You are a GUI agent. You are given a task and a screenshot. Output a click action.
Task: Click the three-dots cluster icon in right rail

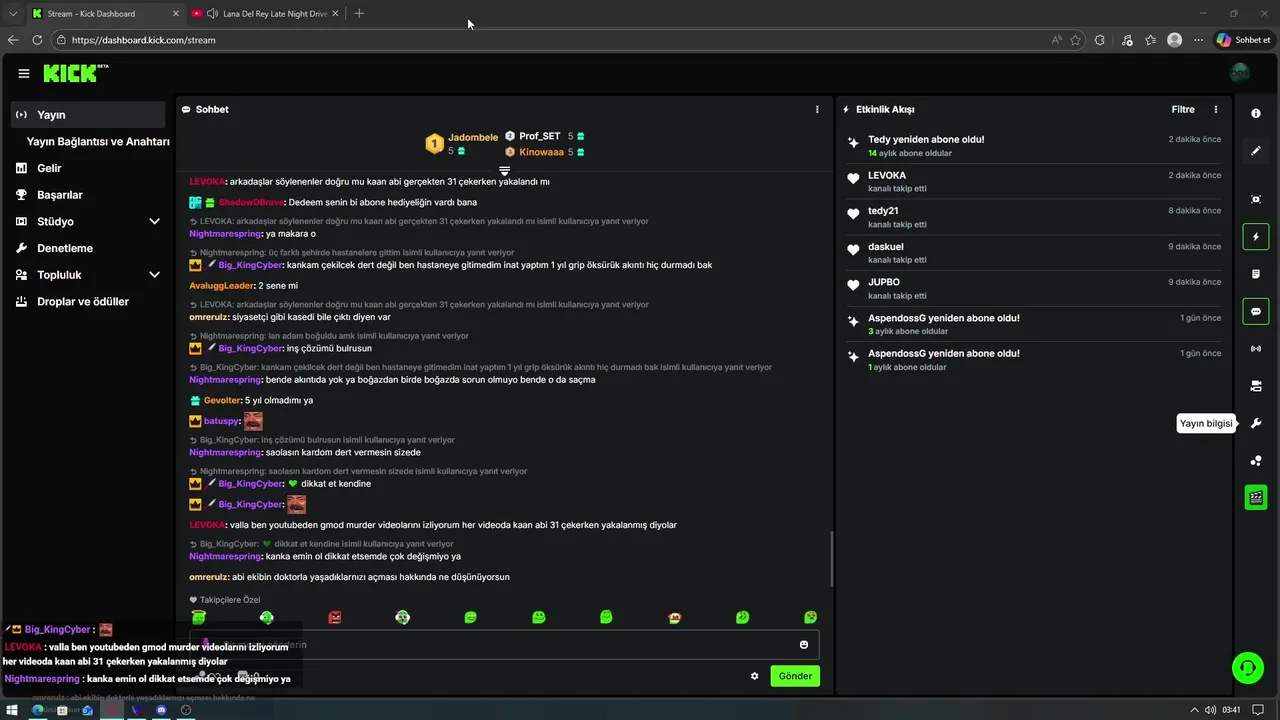1256,460
